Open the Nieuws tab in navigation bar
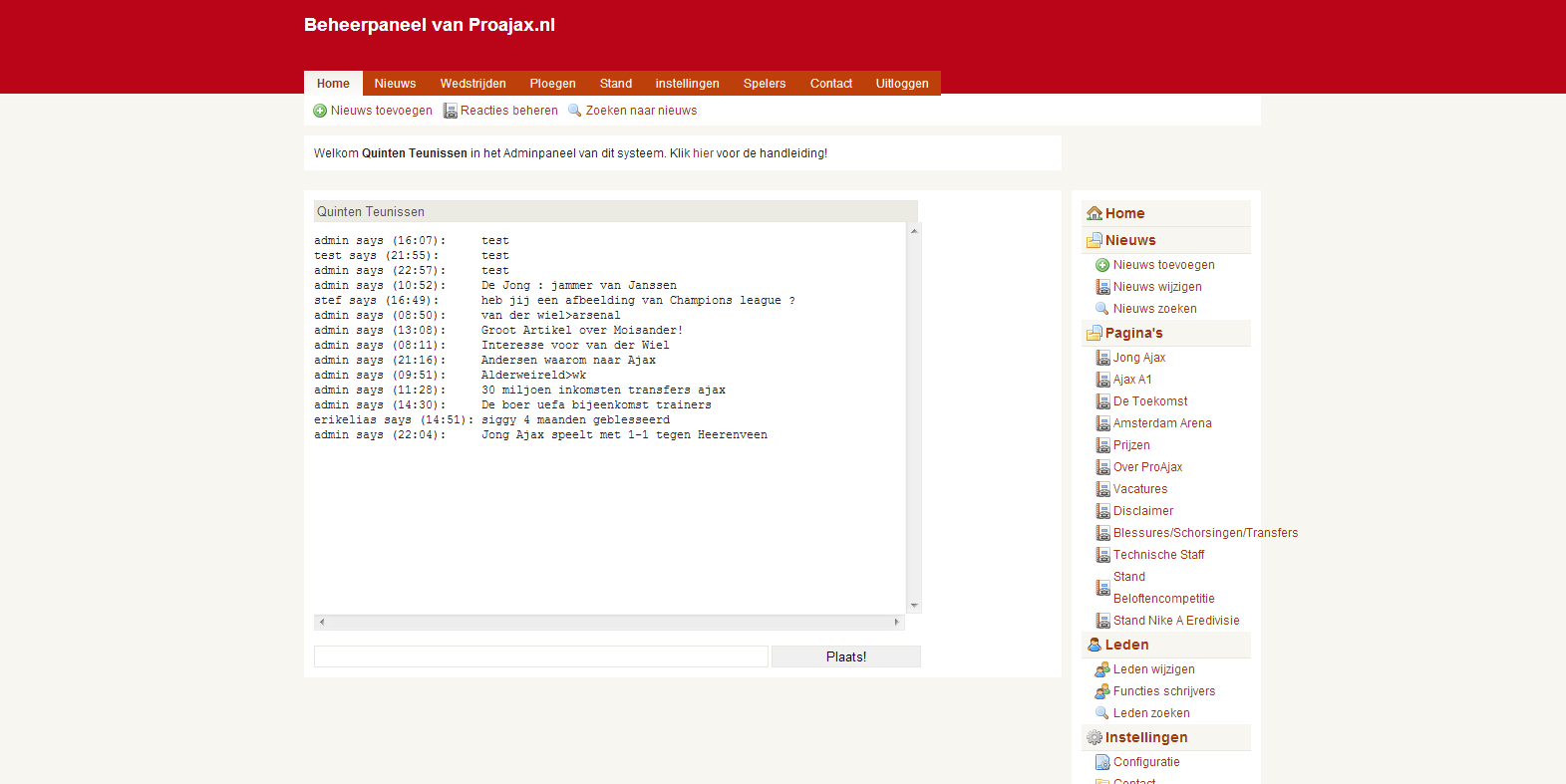The width and height of the screenshot is (1566, 784). coord(395,84)
